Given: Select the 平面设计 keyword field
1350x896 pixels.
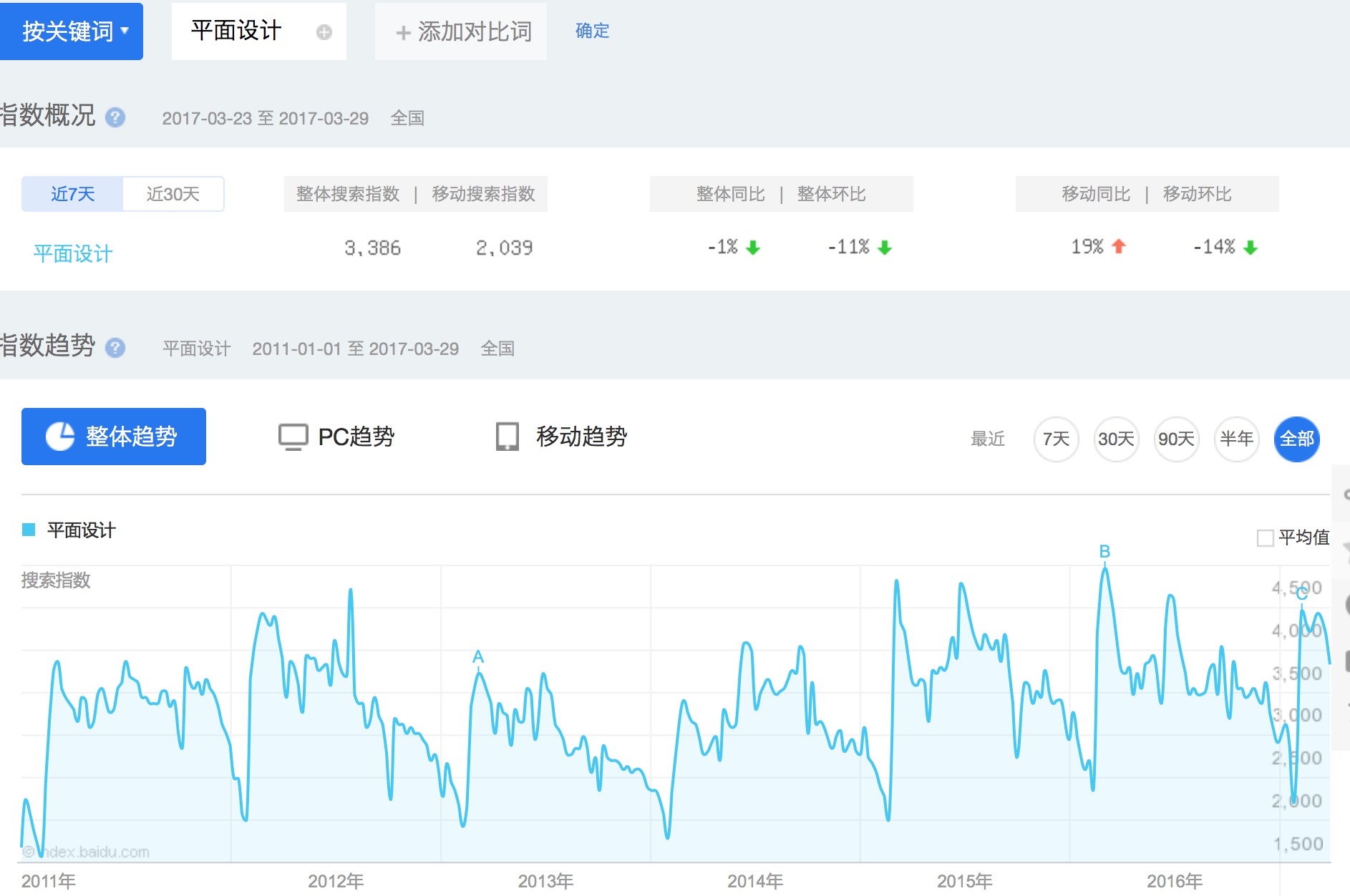Looking at the screenshot, I should pyautogui.click(x=258, y=31).
